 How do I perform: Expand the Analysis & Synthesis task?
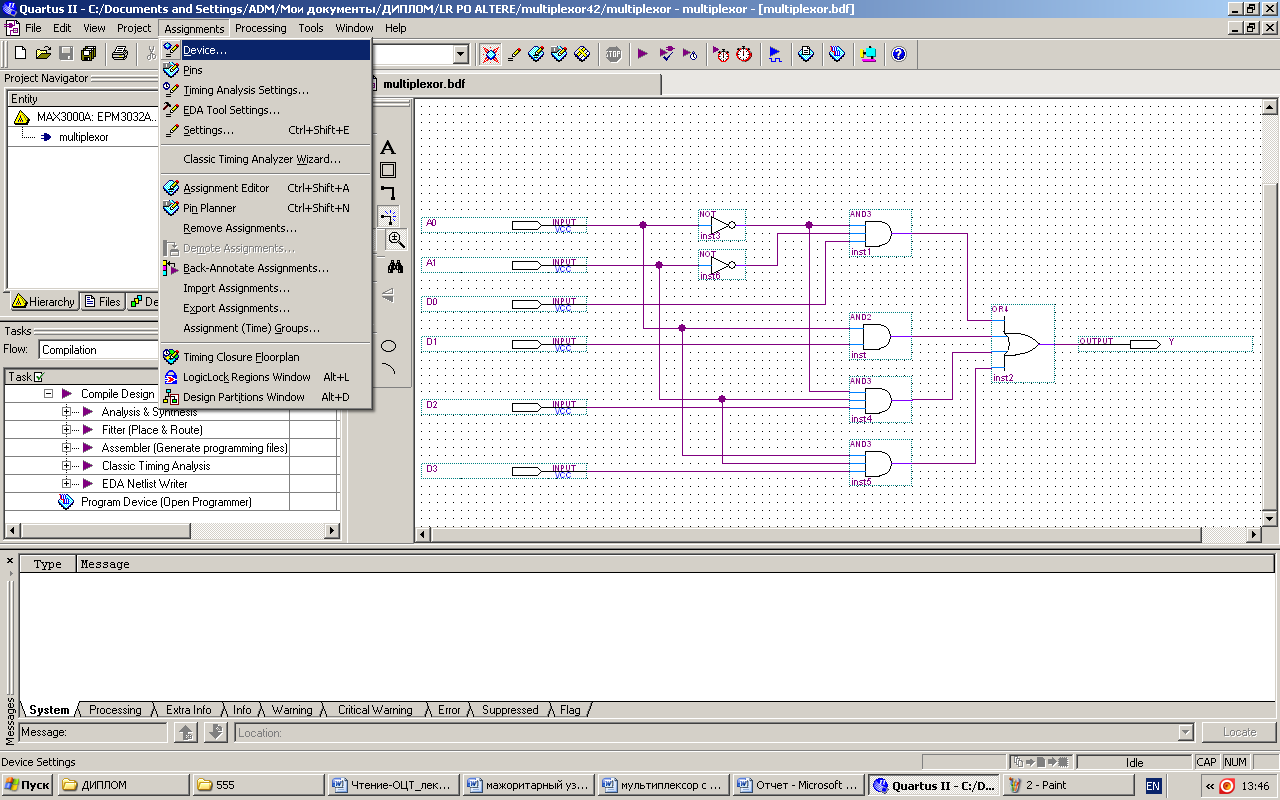click(67, 412)
